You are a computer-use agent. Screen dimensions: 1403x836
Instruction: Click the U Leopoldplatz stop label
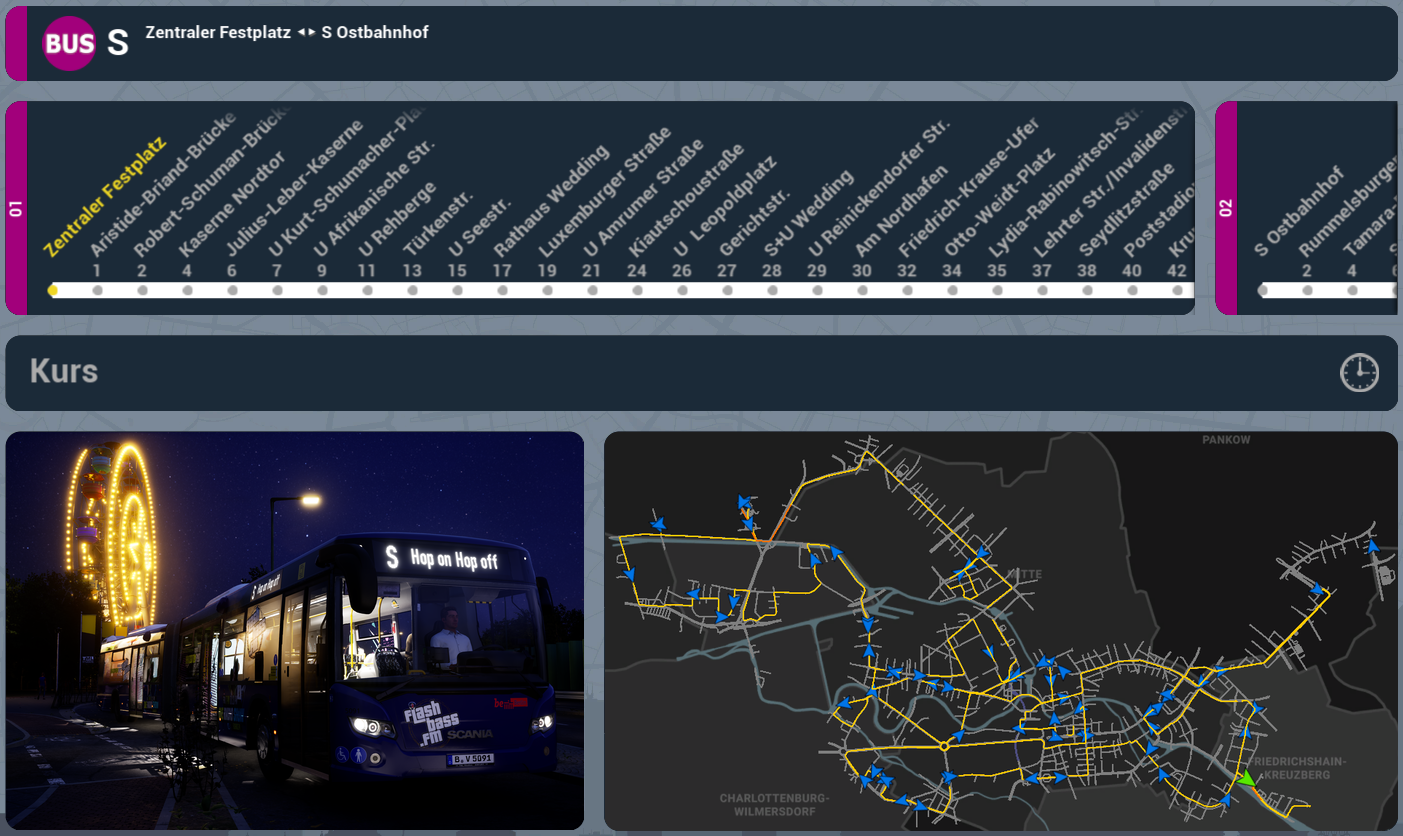(x=723, y=208)
